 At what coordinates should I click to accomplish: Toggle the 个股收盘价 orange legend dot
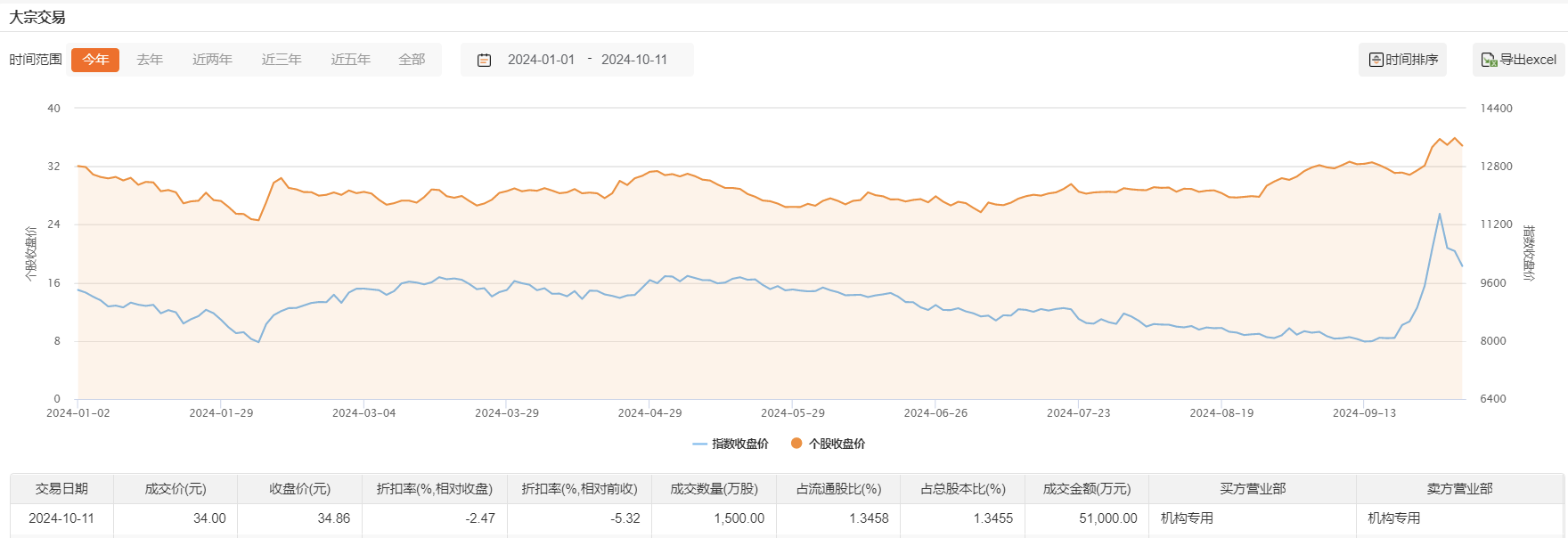tap(796, 444)
